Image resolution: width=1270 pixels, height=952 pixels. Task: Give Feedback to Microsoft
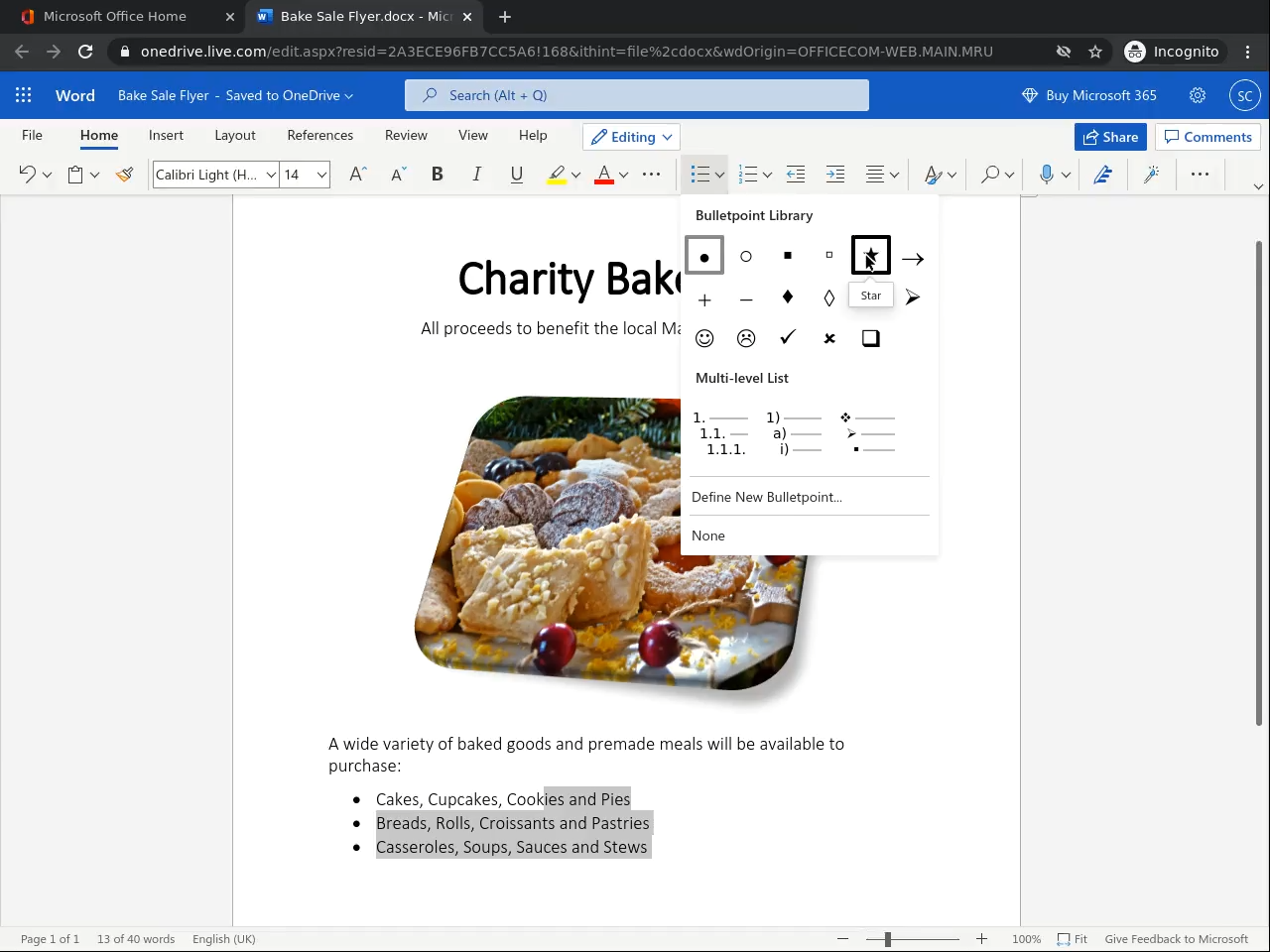[1177, 939]
